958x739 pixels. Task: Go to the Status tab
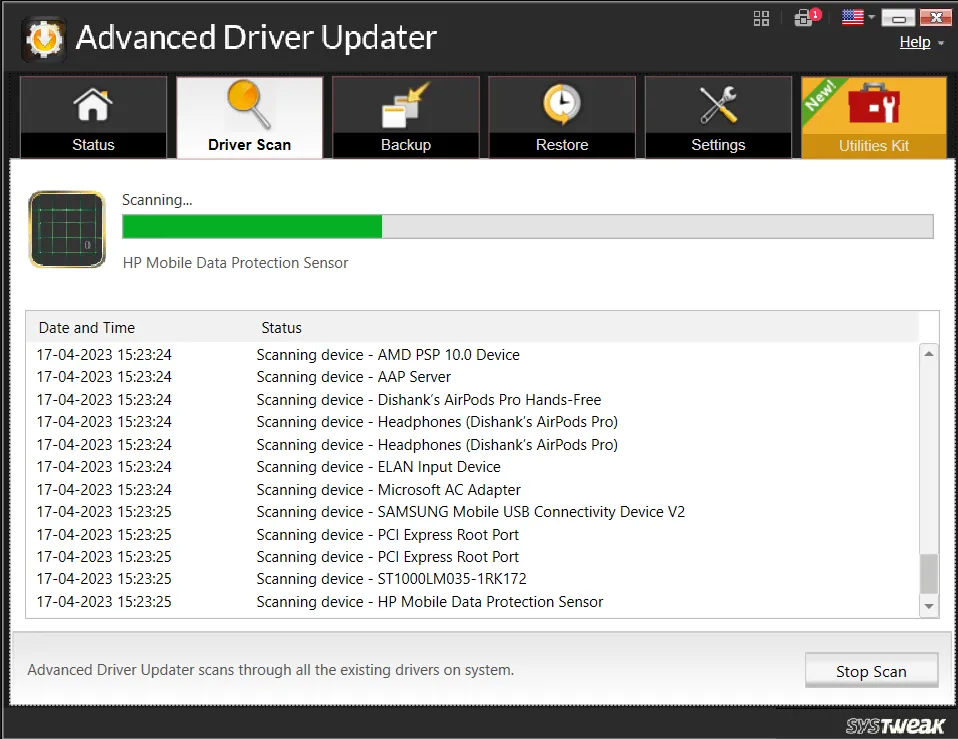coord(93,117)
